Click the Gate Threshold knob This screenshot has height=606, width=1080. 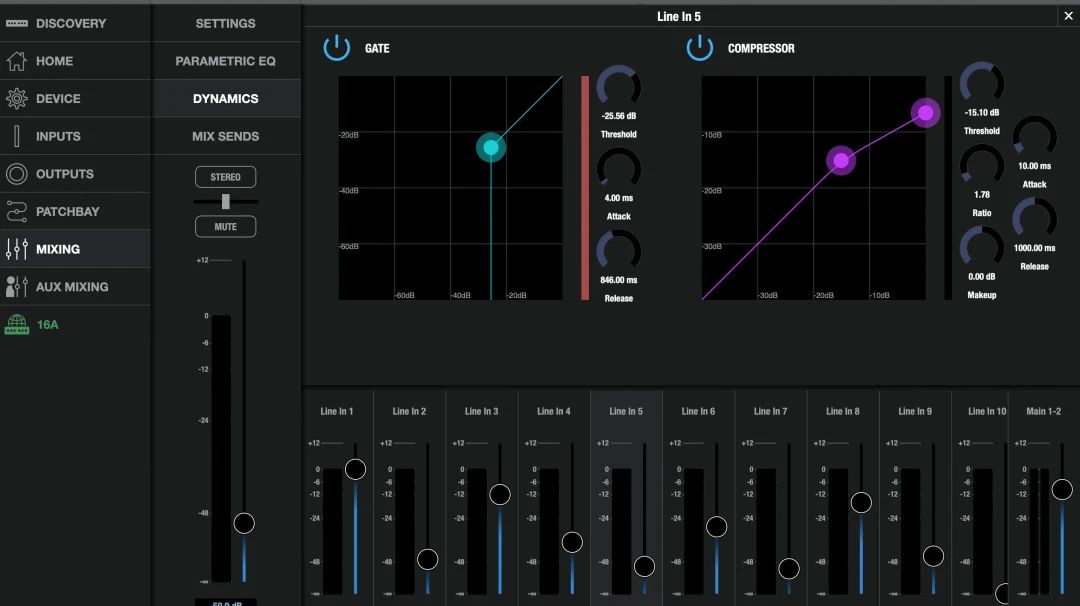coord(619,87)
